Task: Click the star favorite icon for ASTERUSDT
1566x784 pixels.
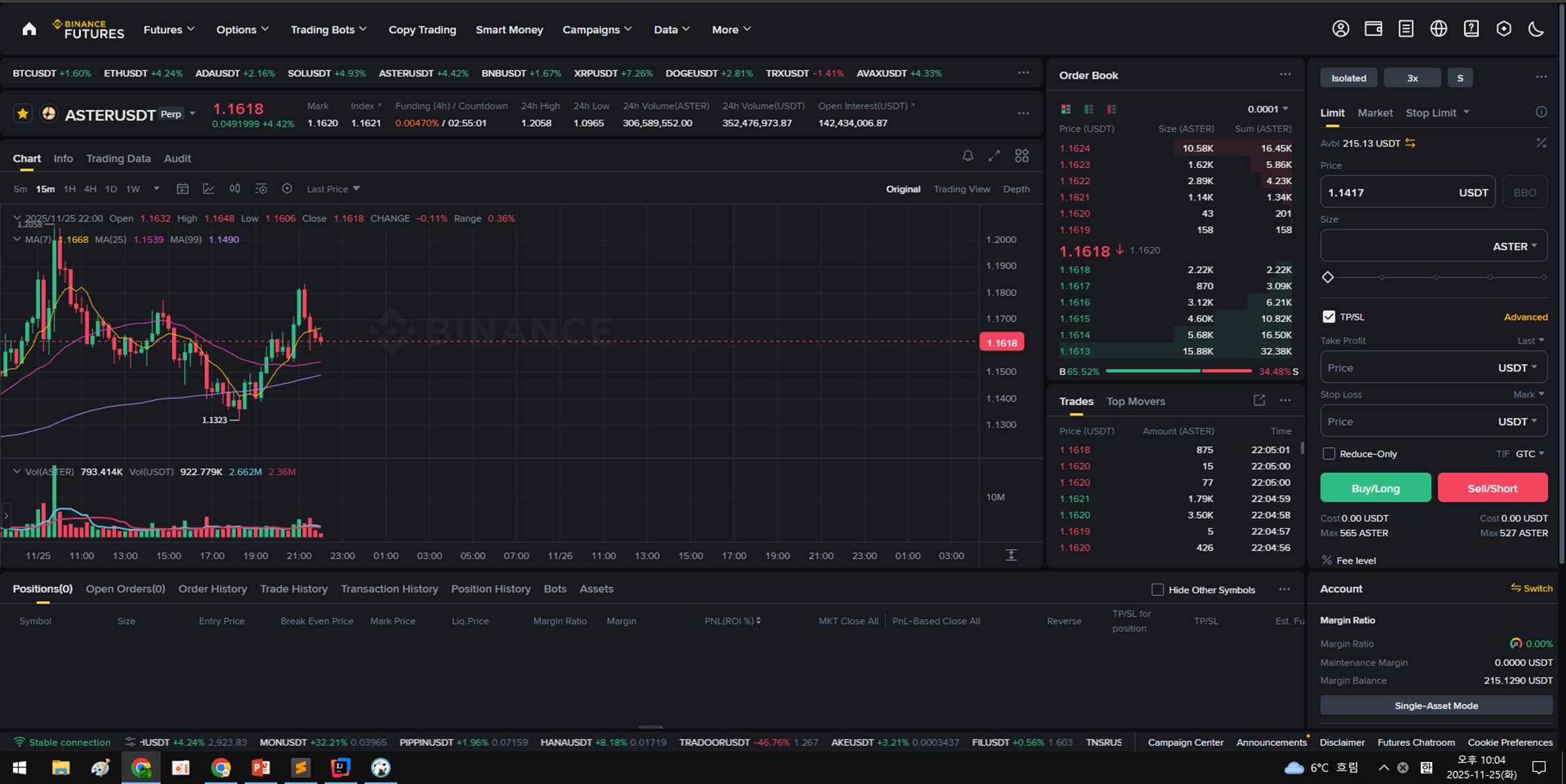Action: tap(23, 114)
